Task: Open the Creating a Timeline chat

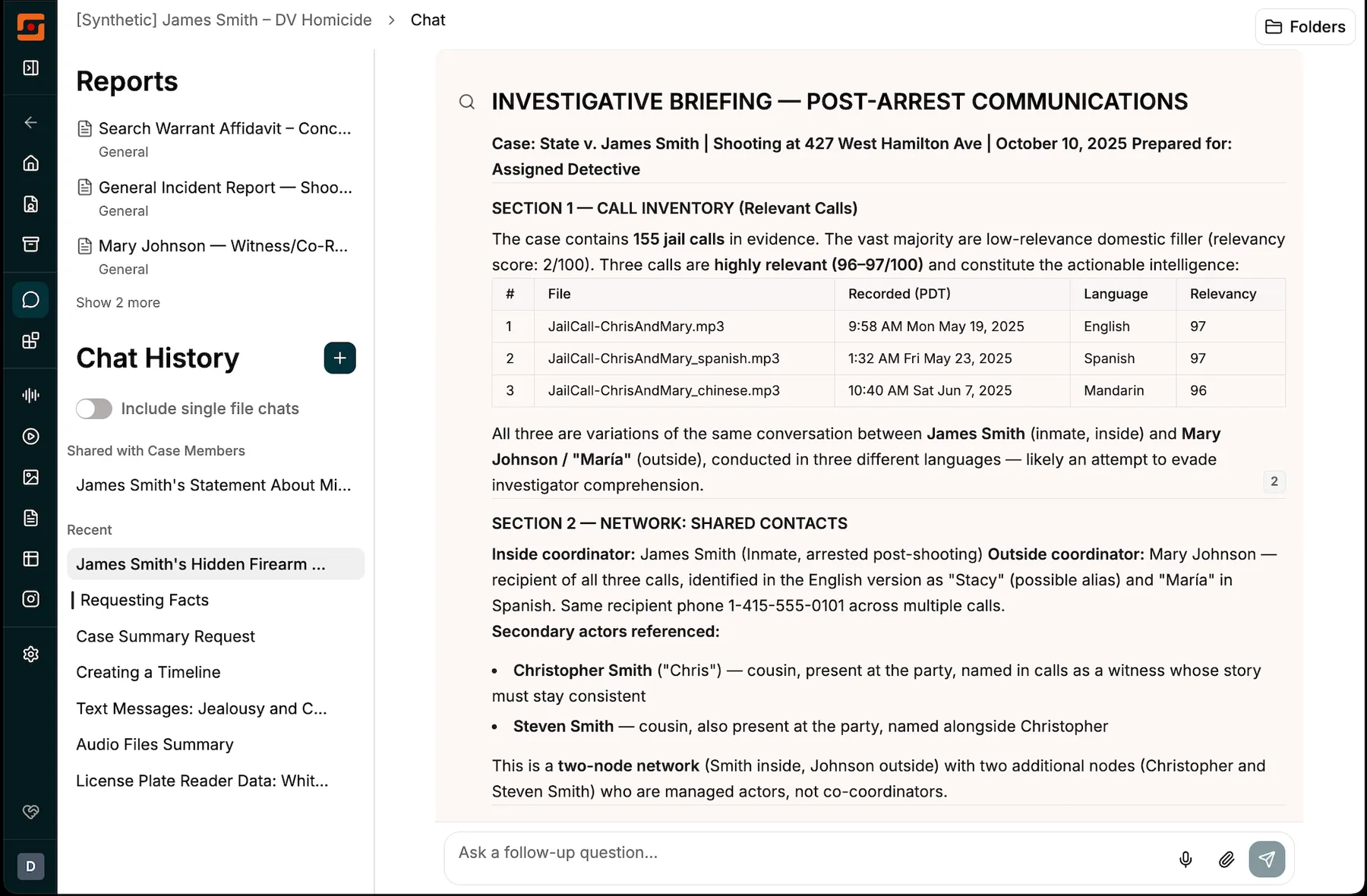Action: click(x=148, y=672)
